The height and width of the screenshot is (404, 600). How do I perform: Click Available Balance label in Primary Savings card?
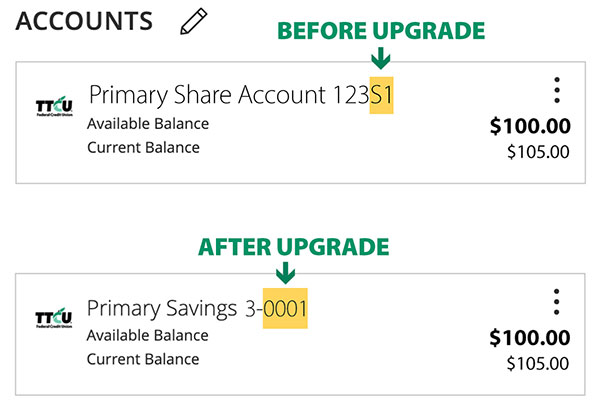148,336
